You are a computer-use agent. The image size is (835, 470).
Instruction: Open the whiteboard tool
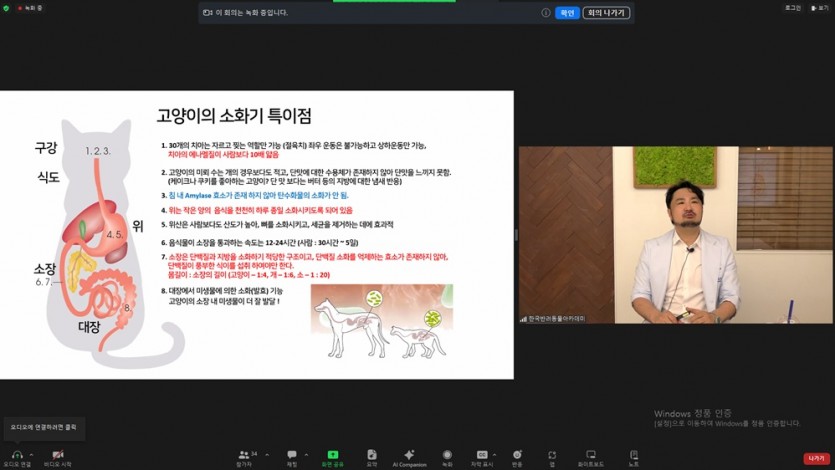coord(591,458)
